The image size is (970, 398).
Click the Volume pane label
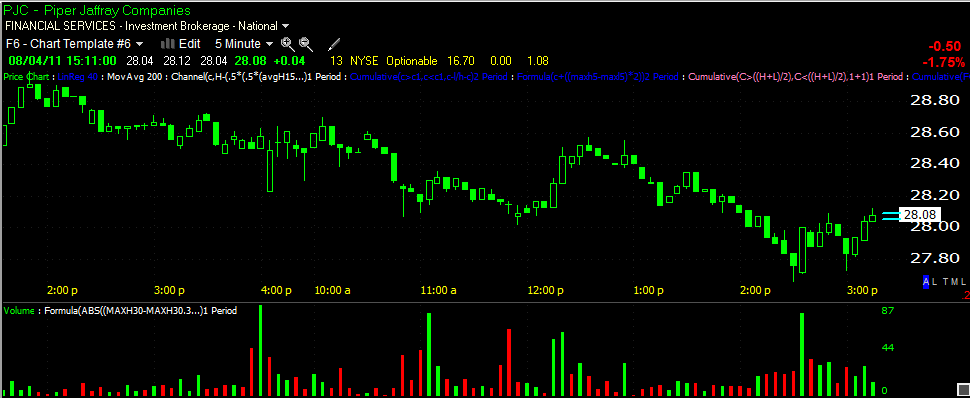pyautogui.click(x=19, y=311)
